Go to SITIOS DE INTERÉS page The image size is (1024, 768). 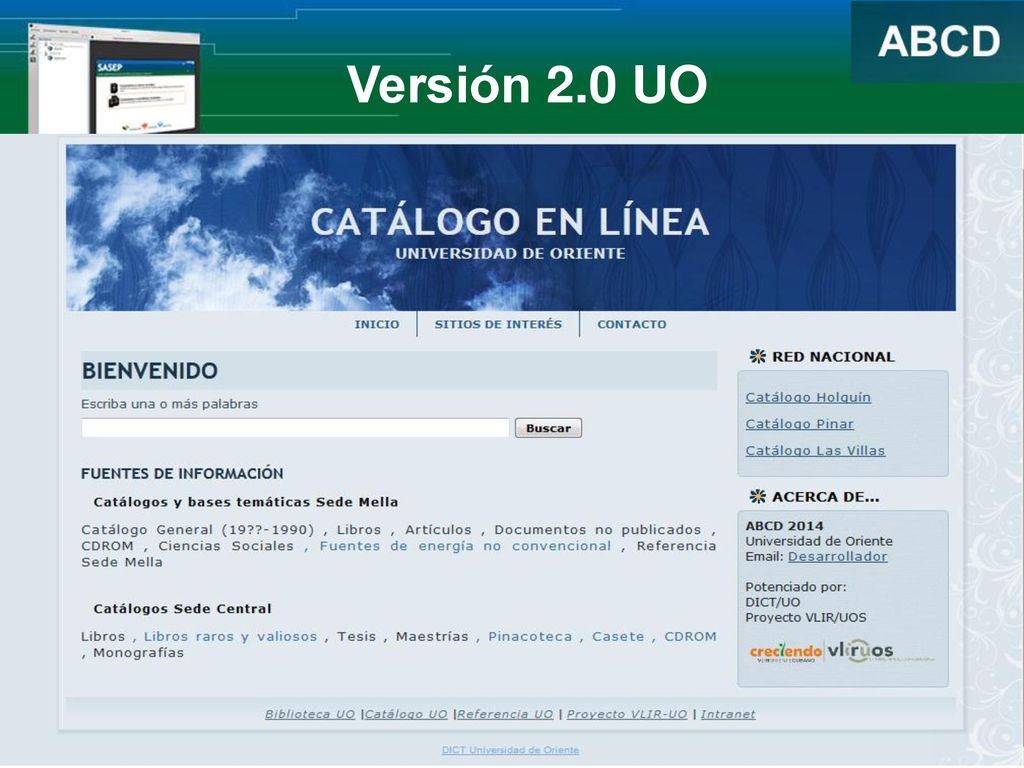(x=498, y=325)
